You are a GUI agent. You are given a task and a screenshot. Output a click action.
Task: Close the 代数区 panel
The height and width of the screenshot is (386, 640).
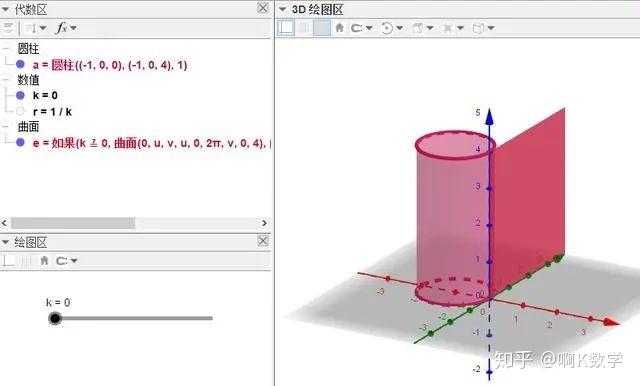263,8
